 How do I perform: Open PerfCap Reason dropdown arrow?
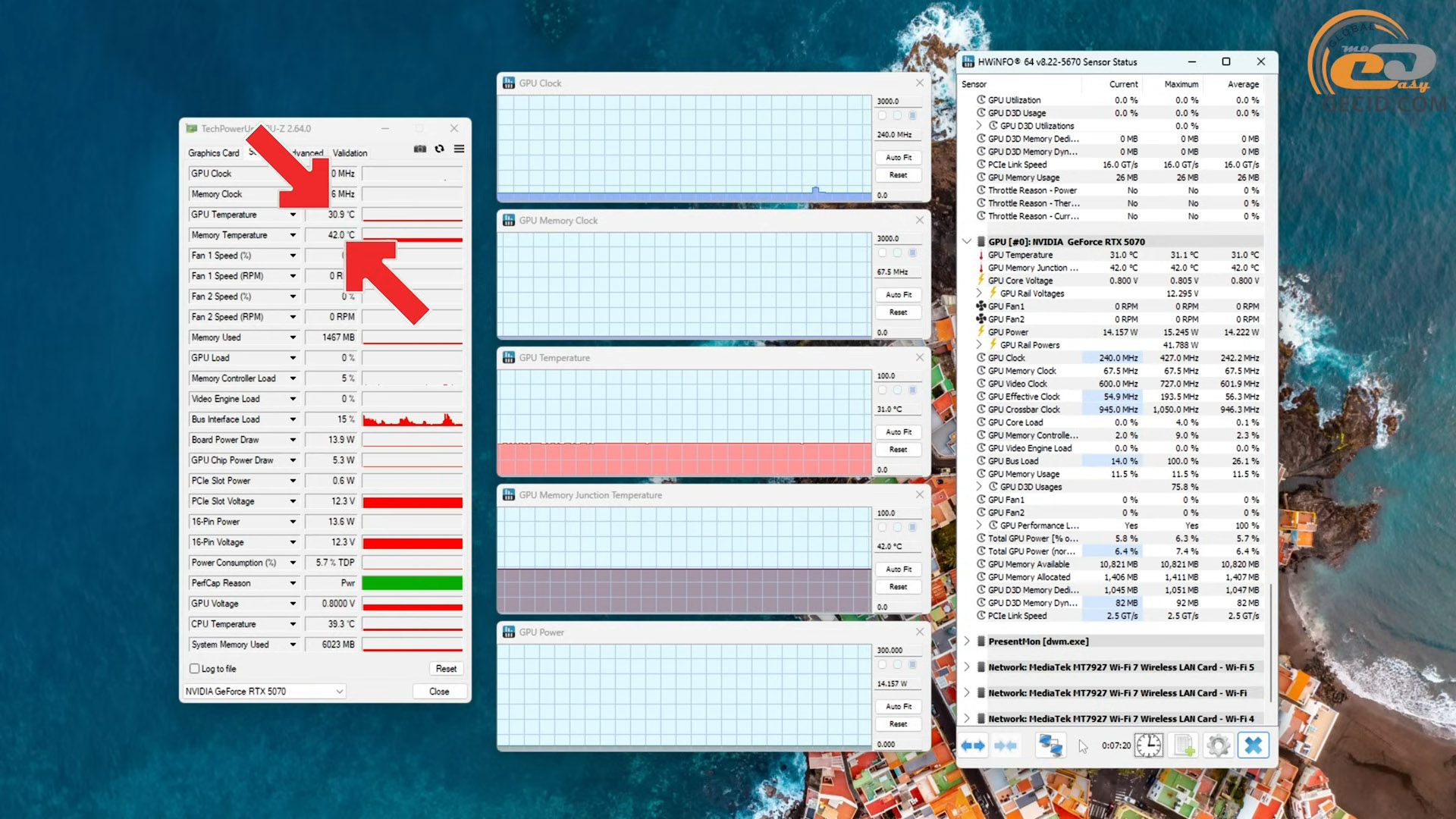tap(293, 583)
